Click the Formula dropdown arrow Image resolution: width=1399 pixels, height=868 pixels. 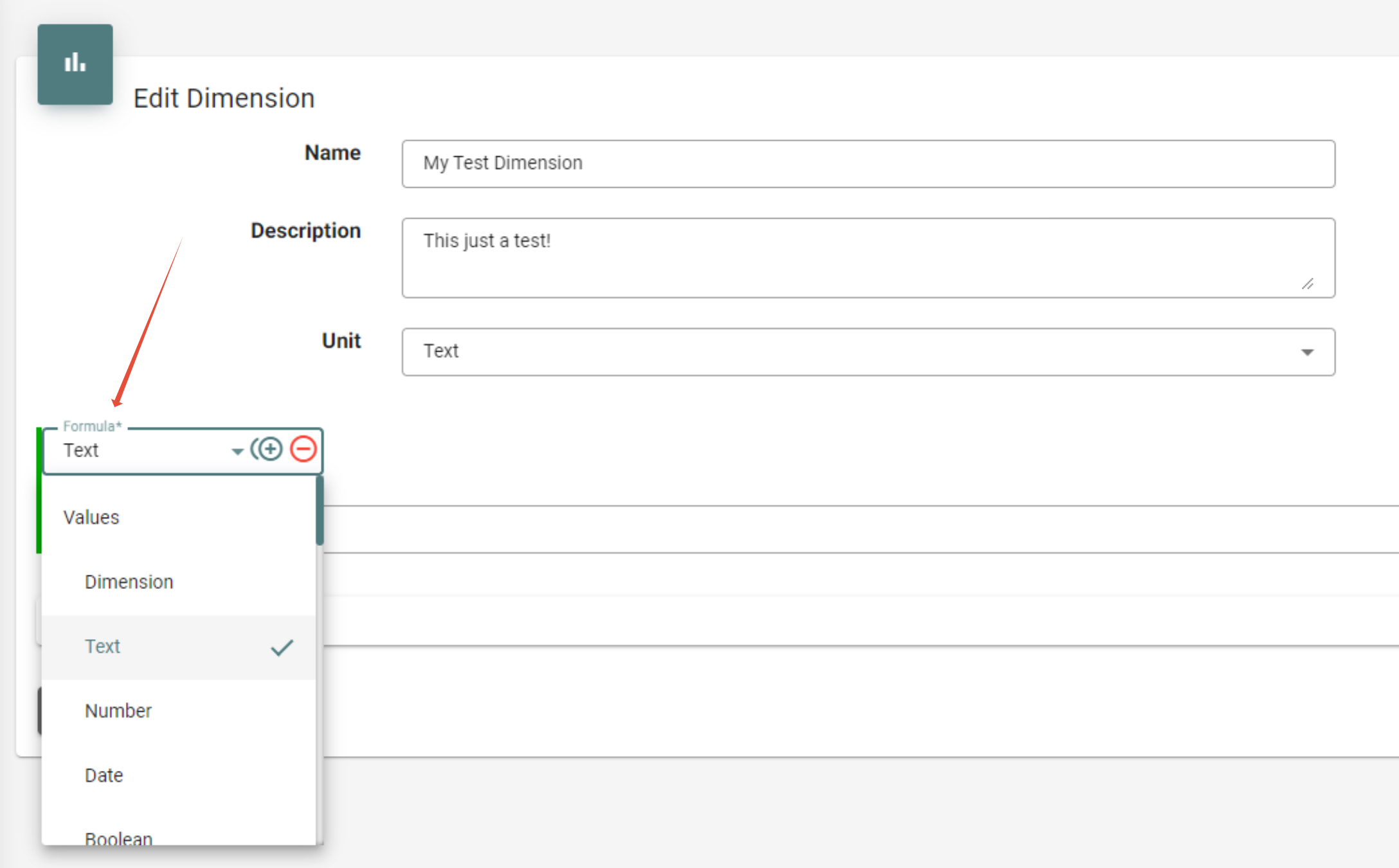(237, 451)
